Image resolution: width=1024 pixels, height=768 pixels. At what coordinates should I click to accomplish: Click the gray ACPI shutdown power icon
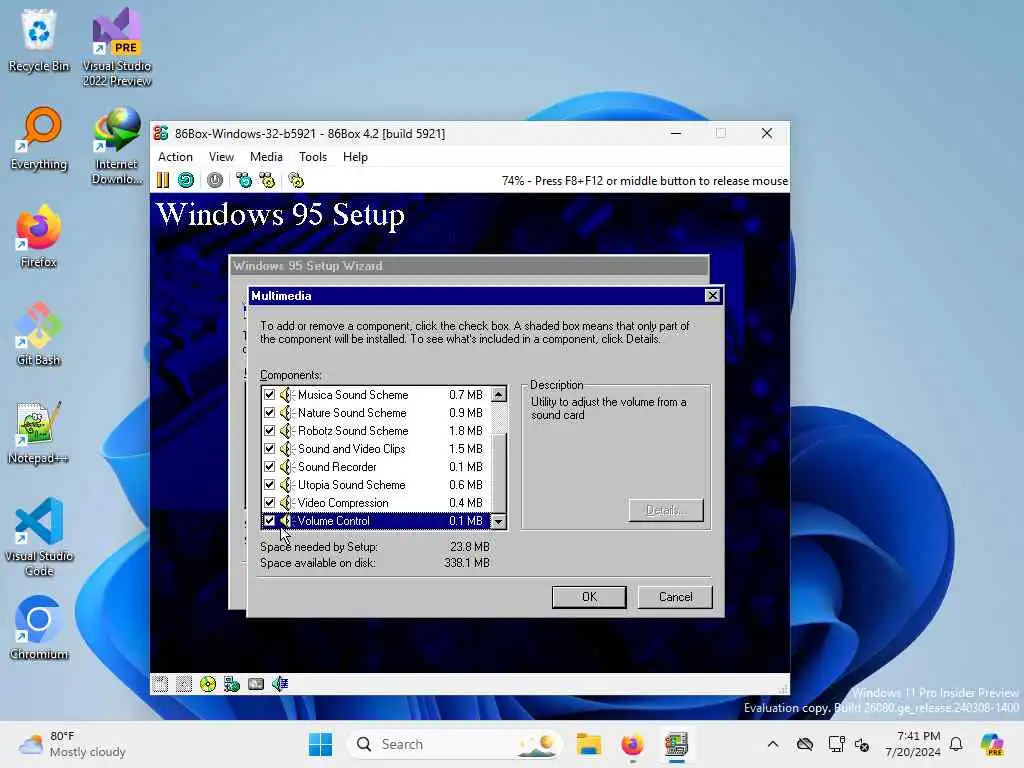click(x=215, y=180)
